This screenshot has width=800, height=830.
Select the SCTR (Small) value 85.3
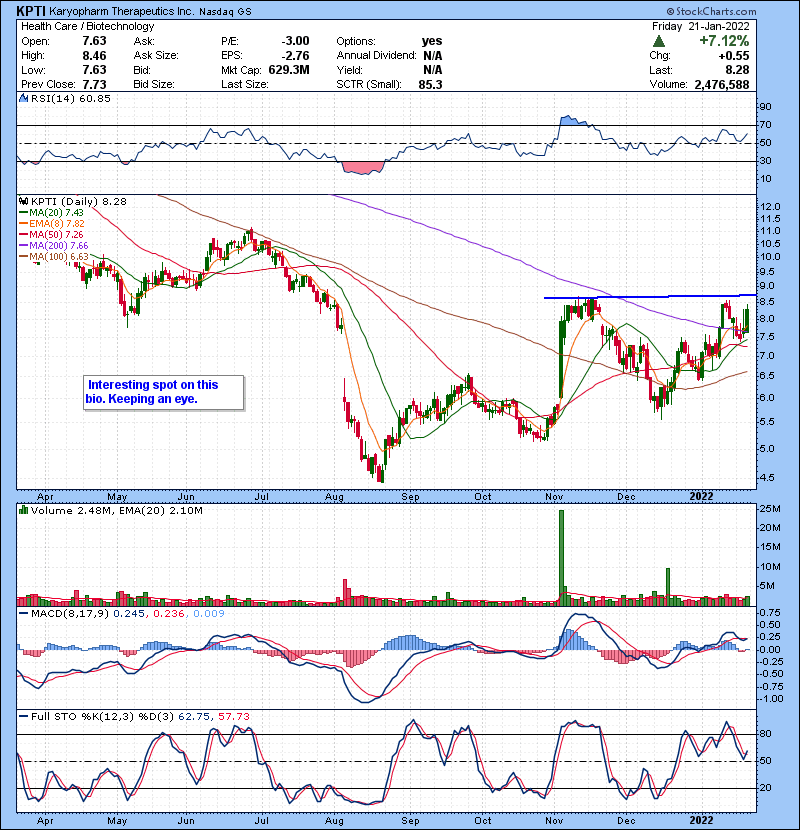coord(430,85)
